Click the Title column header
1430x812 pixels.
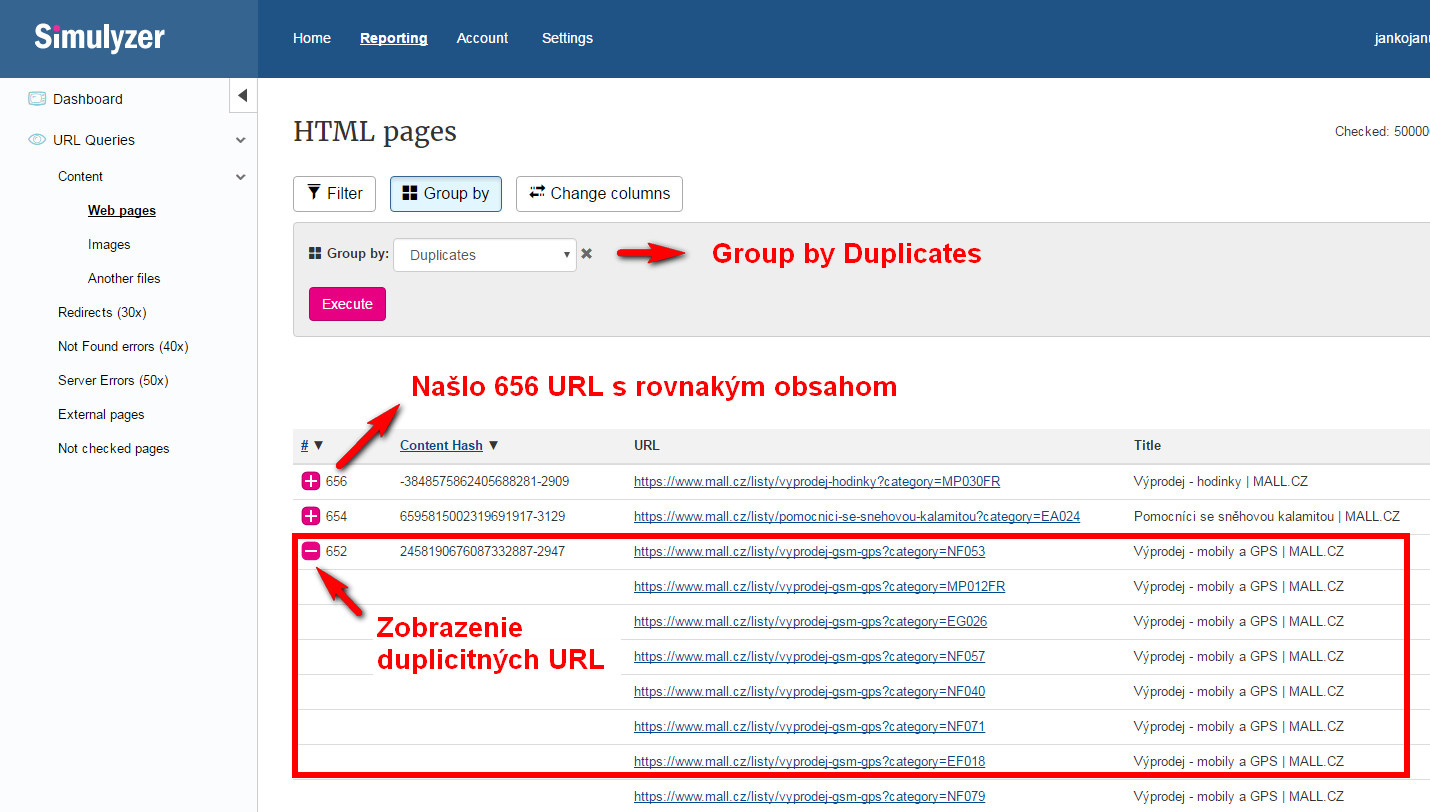1147,445
